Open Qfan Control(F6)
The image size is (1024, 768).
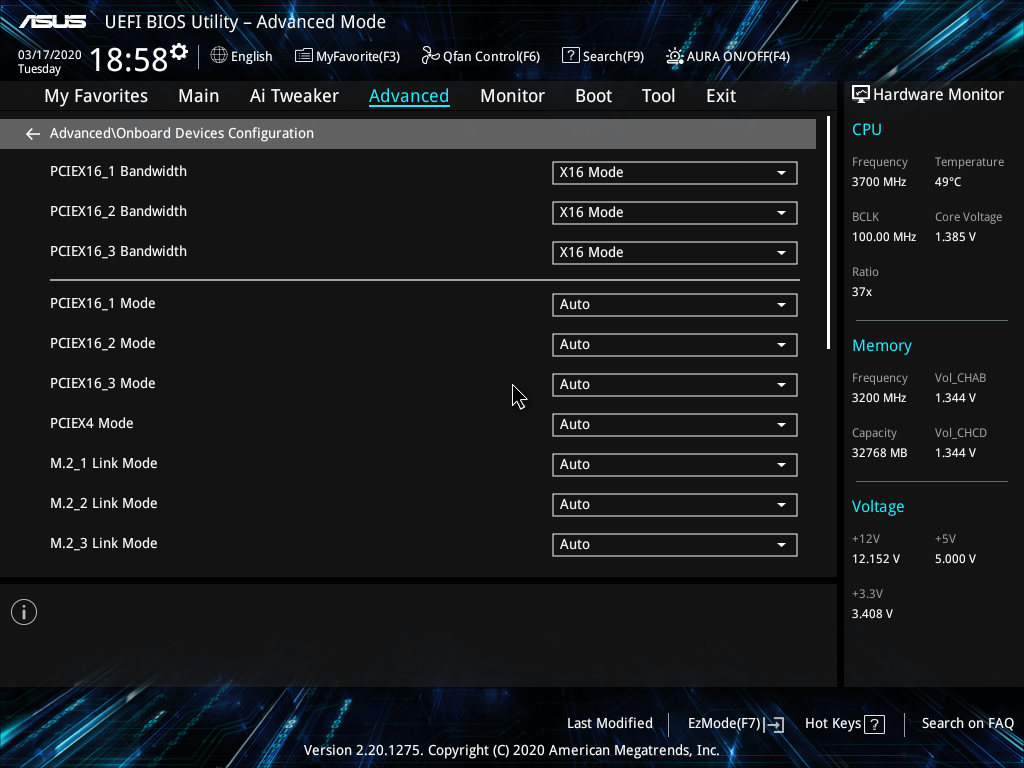tap(481, 56)
